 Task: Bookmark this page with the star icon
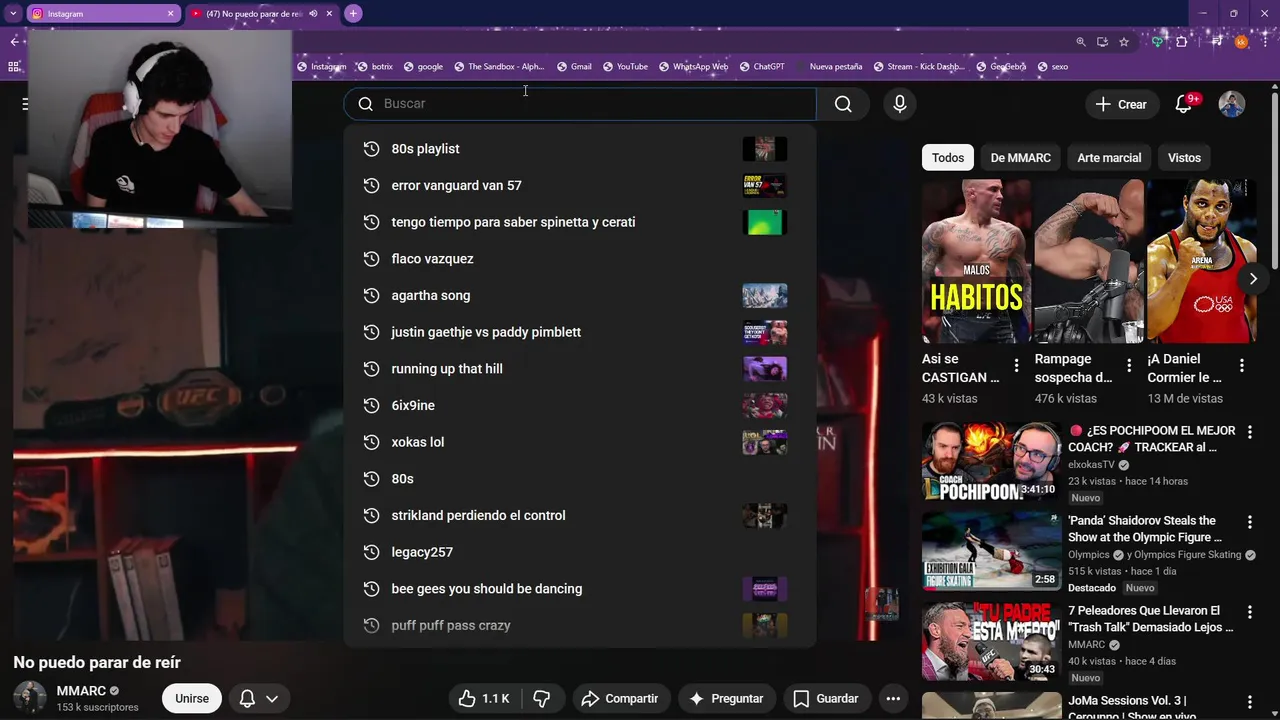[x=1124, y=42]
